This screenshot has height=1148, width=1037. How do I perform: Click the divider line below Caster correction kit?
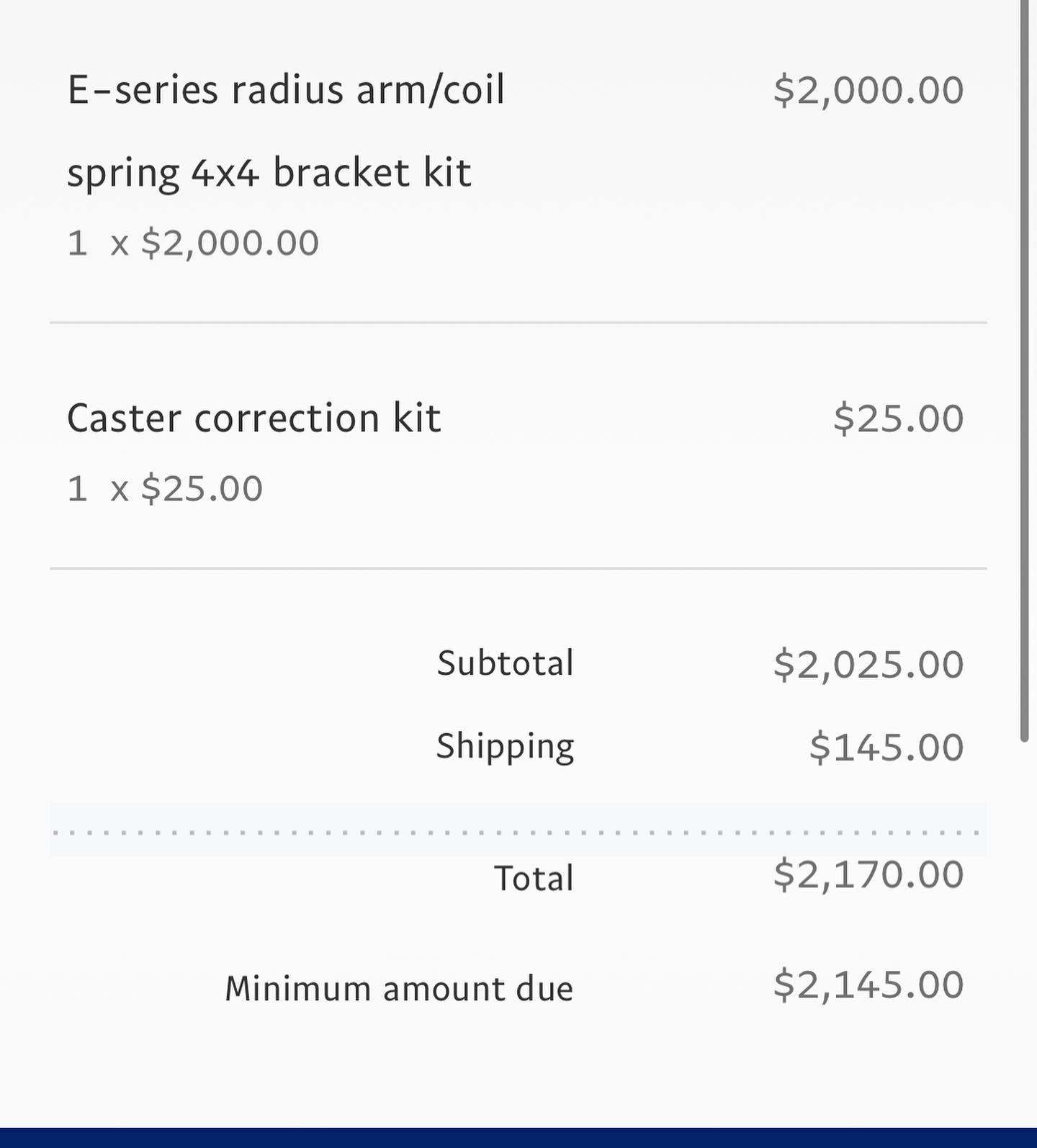[x=518, y=568]
